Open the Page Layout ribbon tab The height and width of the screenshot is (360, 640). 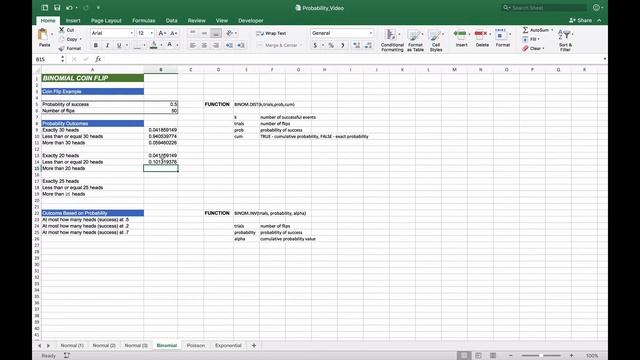[106, 20]
